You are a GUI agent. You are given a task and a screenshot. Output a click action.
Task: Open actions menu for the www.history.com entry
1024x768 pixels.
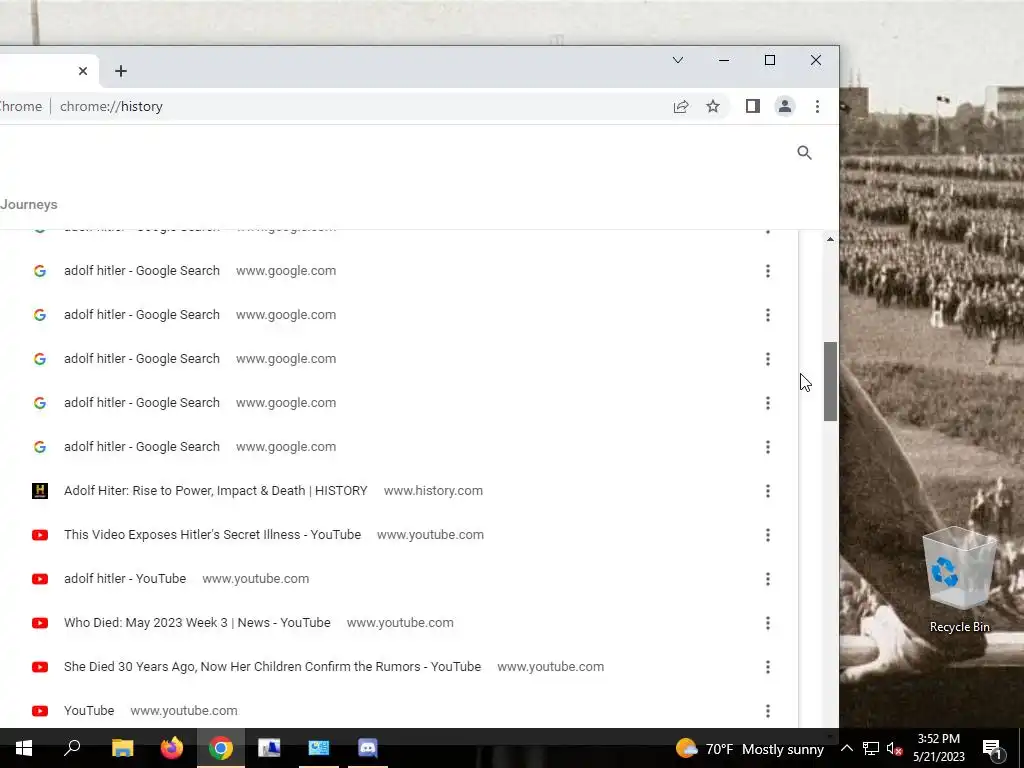(768, 491)
